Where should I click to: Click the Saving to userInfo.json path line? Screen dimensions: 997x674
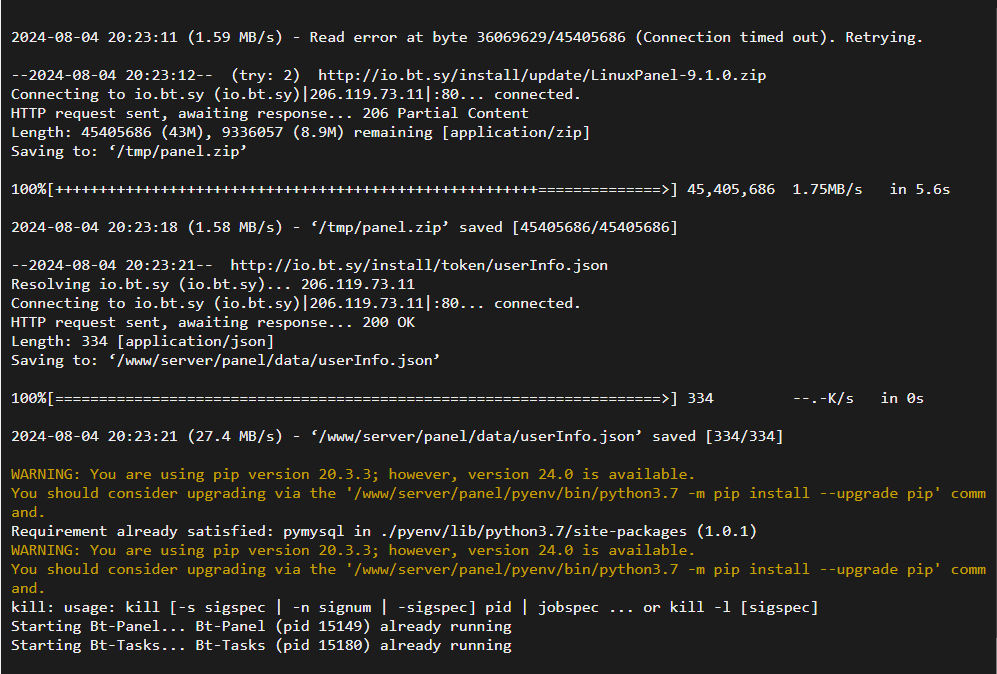(x=226, y=360)
